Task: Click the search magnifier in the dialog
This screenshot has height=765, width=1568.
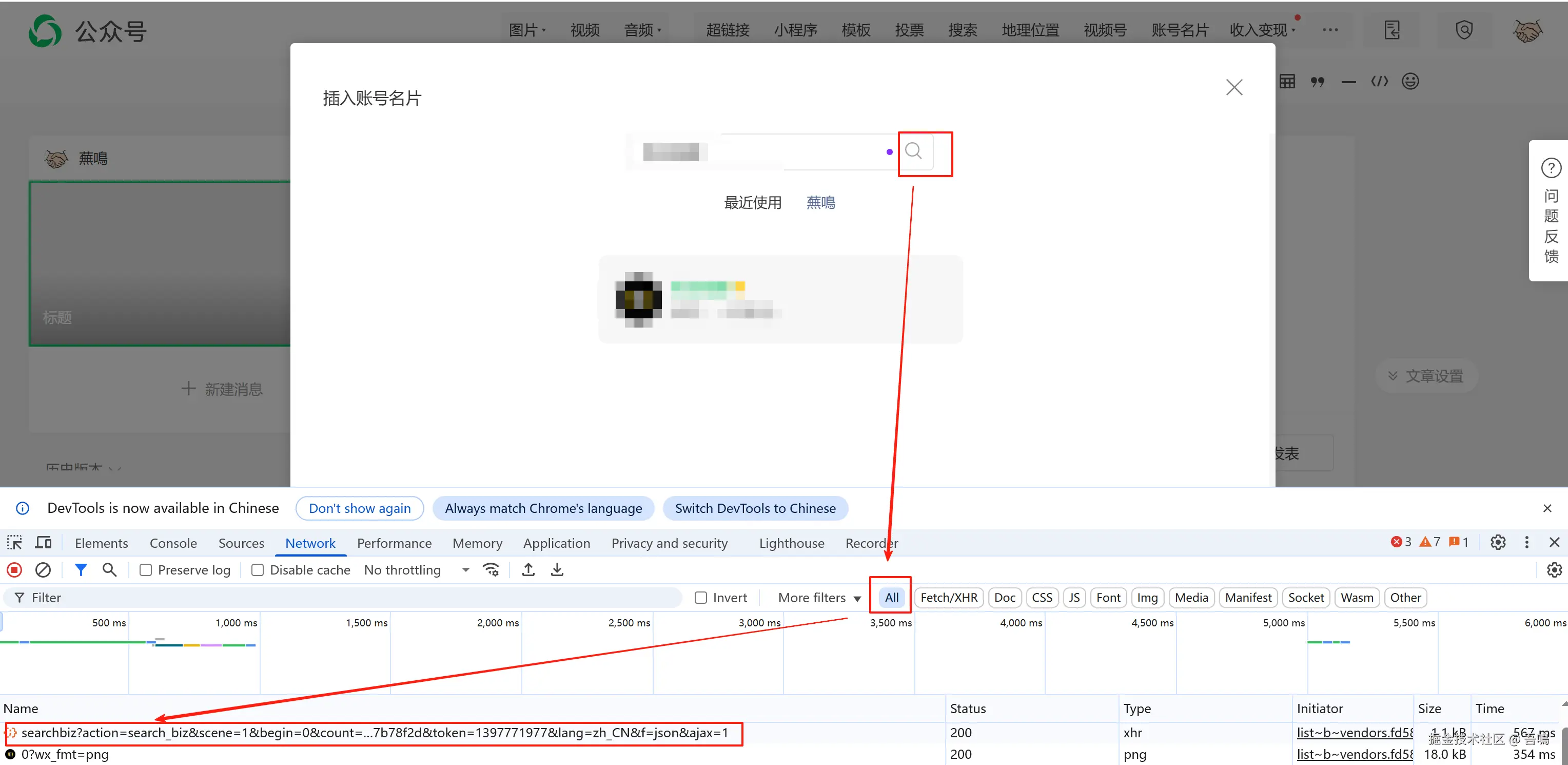Action: click(913, 151)
